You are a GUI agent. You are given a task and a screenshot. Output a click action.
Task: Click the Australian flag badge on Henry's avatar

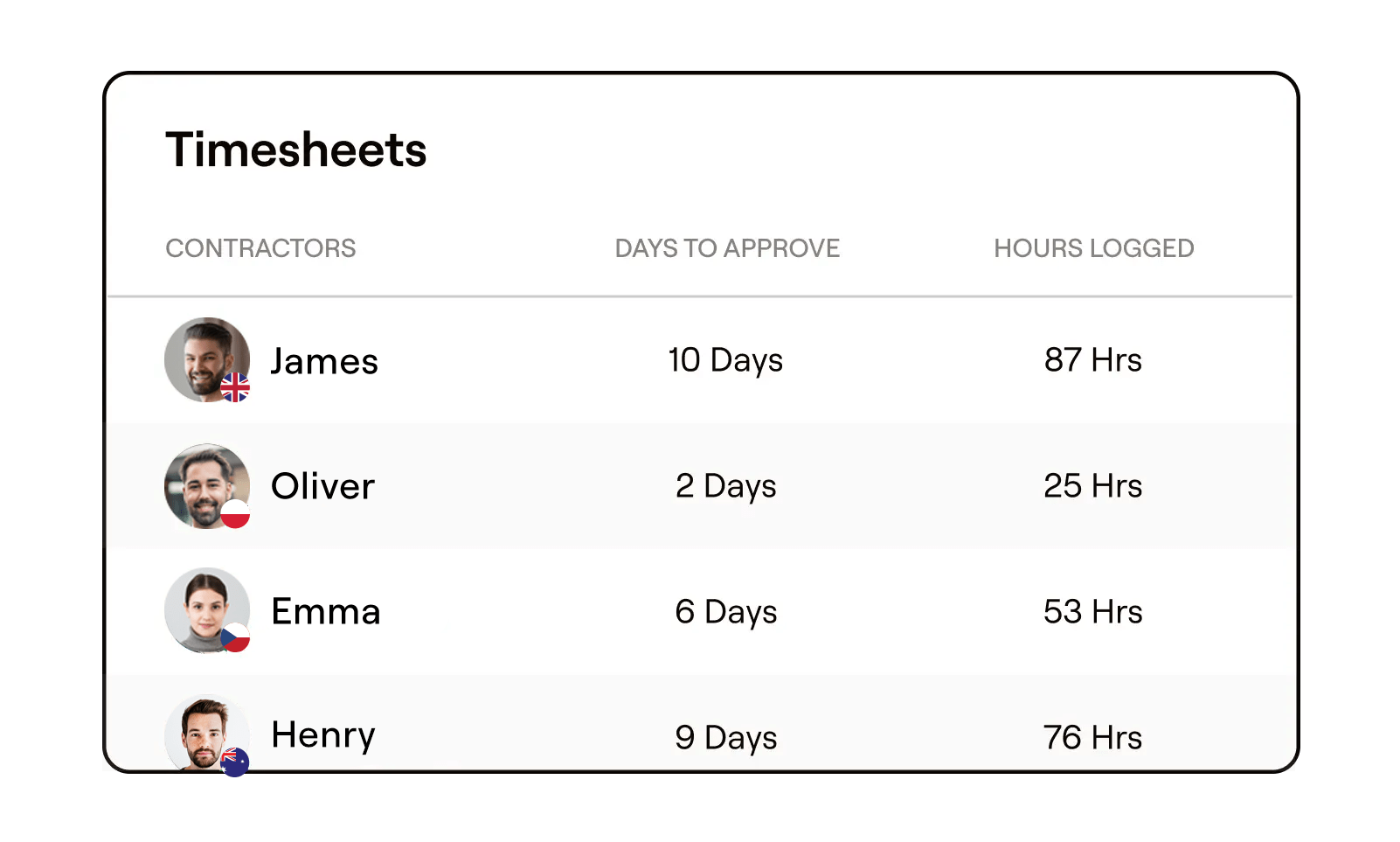coord(234,762)
